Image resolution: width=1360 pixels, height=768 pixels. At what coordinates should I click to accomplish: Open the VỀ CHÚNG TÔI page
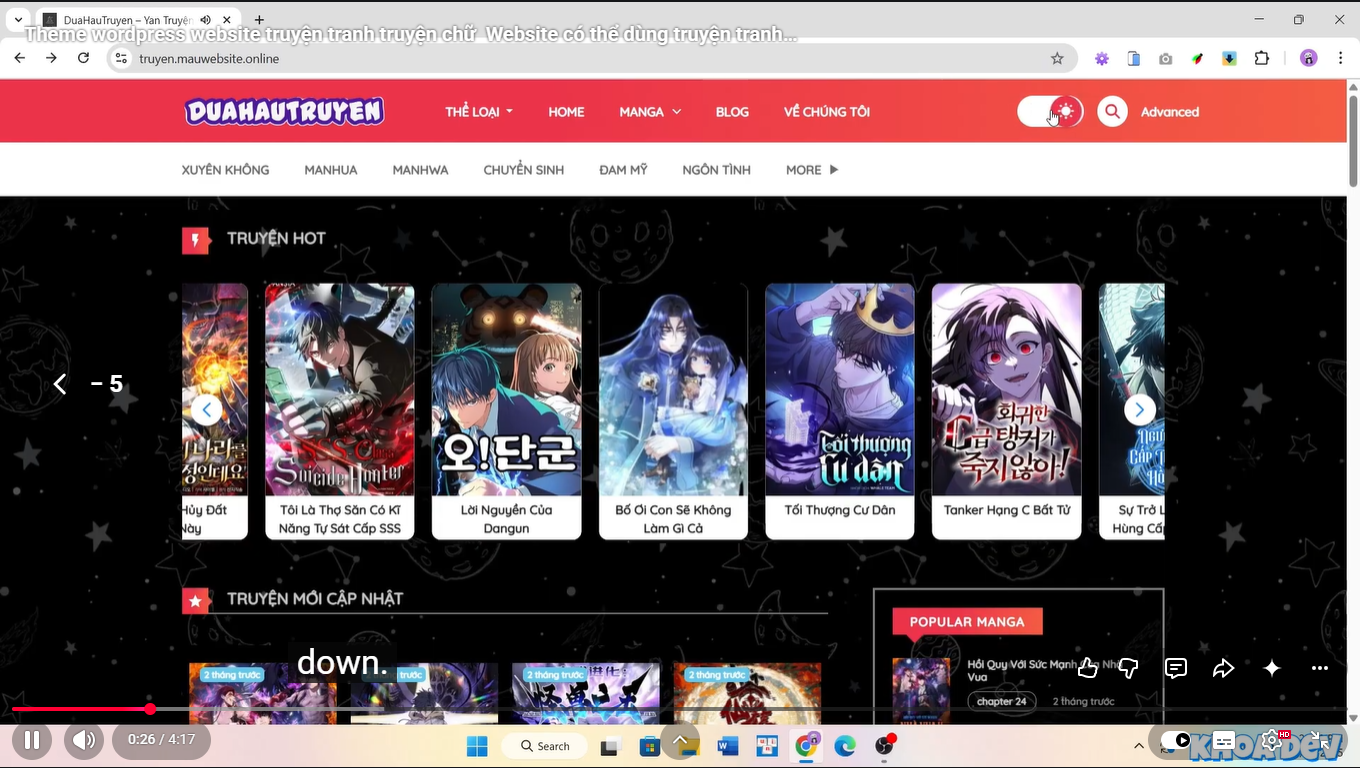[x=827, y=112]
